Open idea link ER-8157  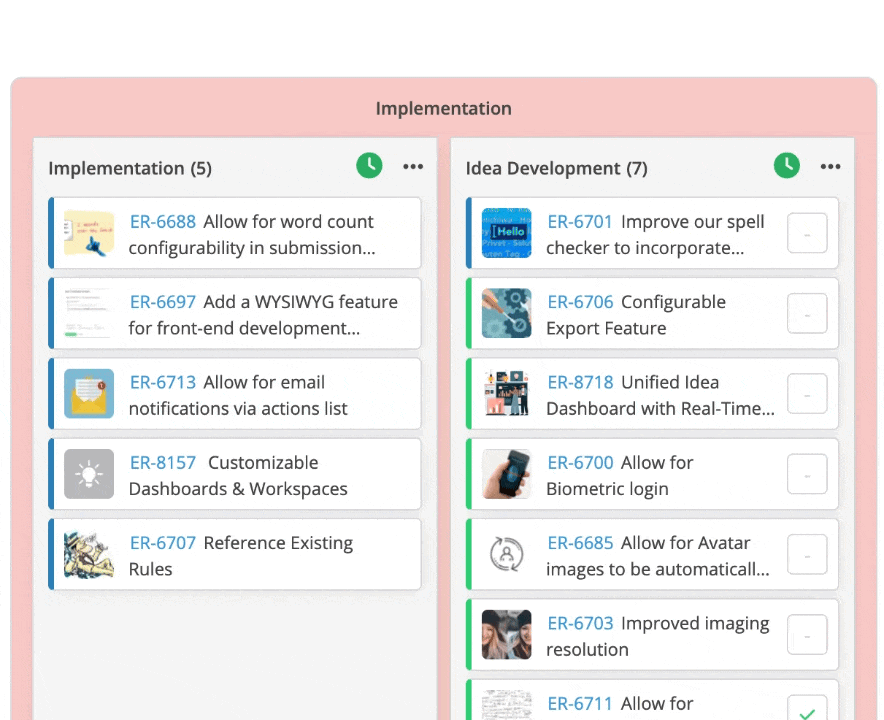[163, 462]
